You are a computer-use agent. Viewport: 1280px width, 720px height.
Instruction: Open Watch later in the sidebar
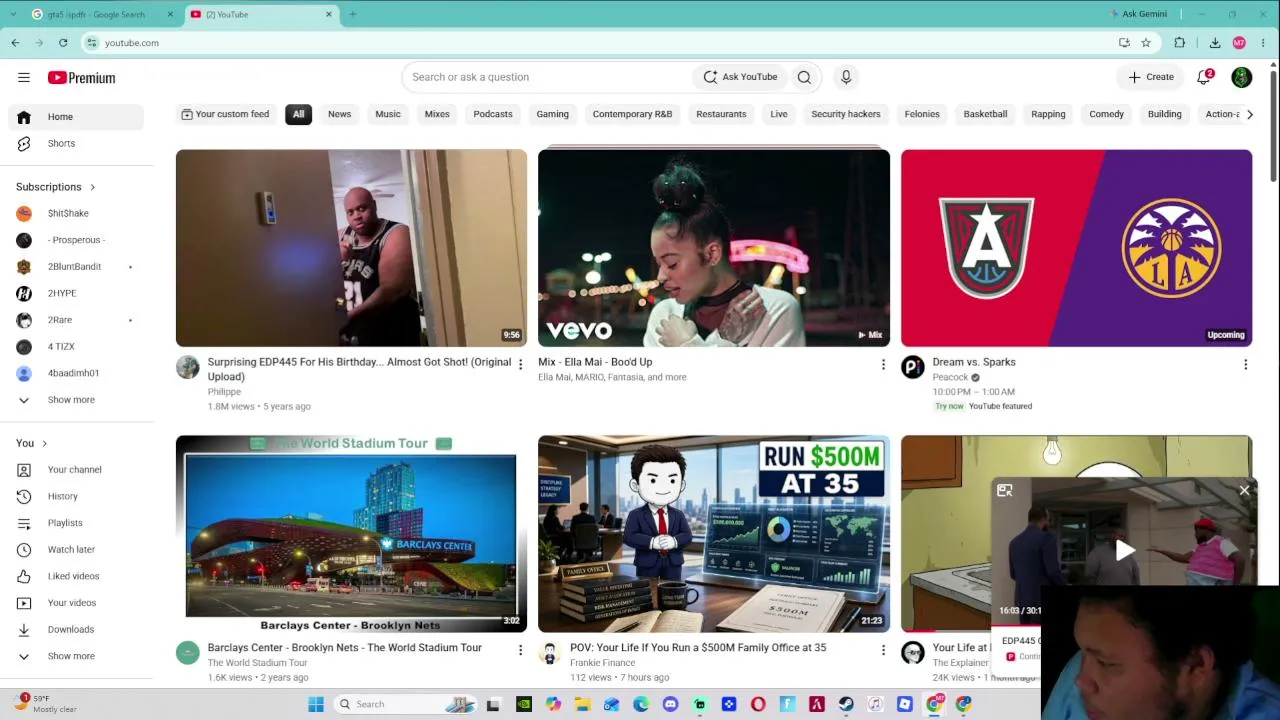pos(76,549)
